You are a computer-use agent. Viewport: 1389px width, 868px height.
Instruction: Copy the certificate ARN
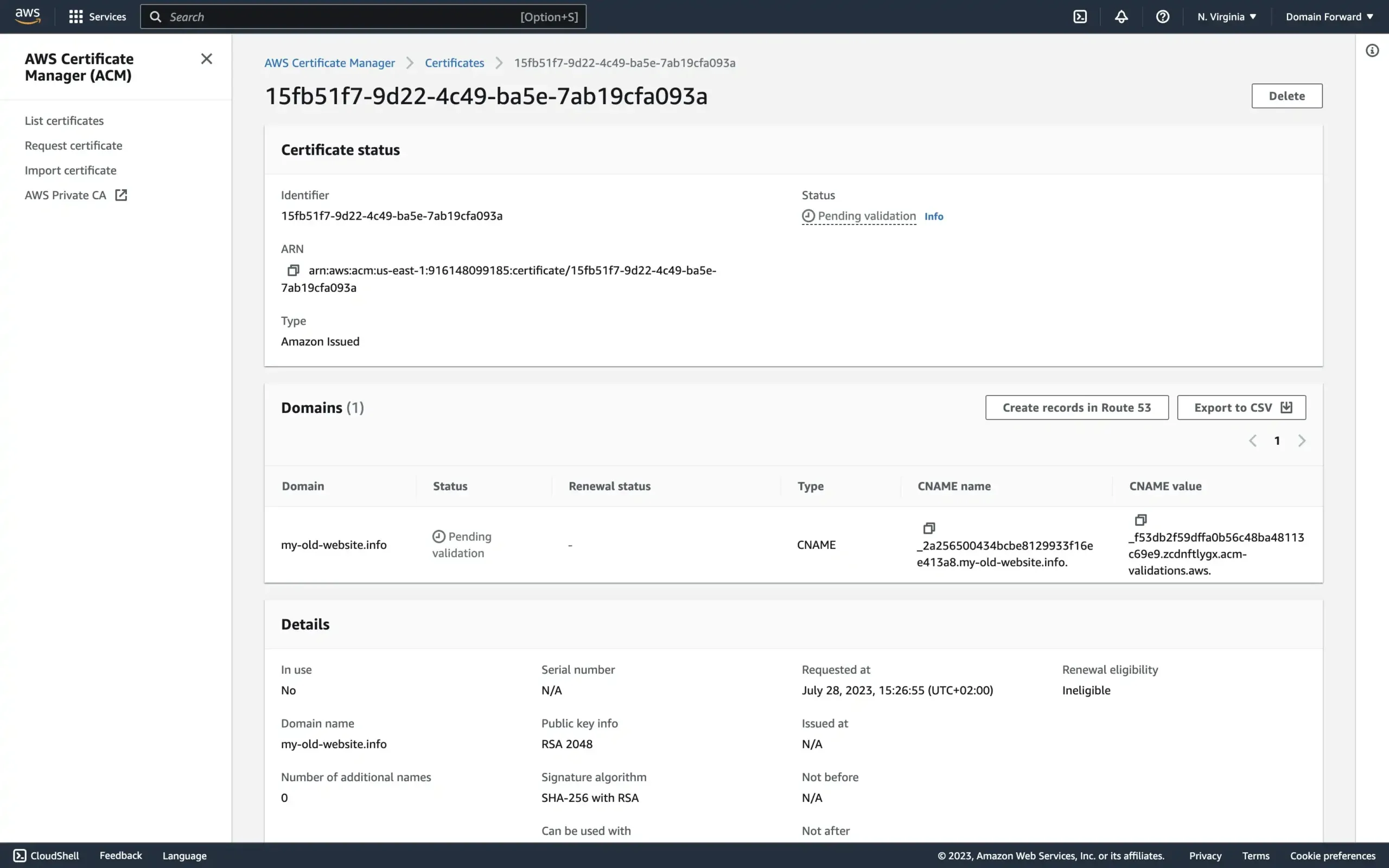pos(294,270)
